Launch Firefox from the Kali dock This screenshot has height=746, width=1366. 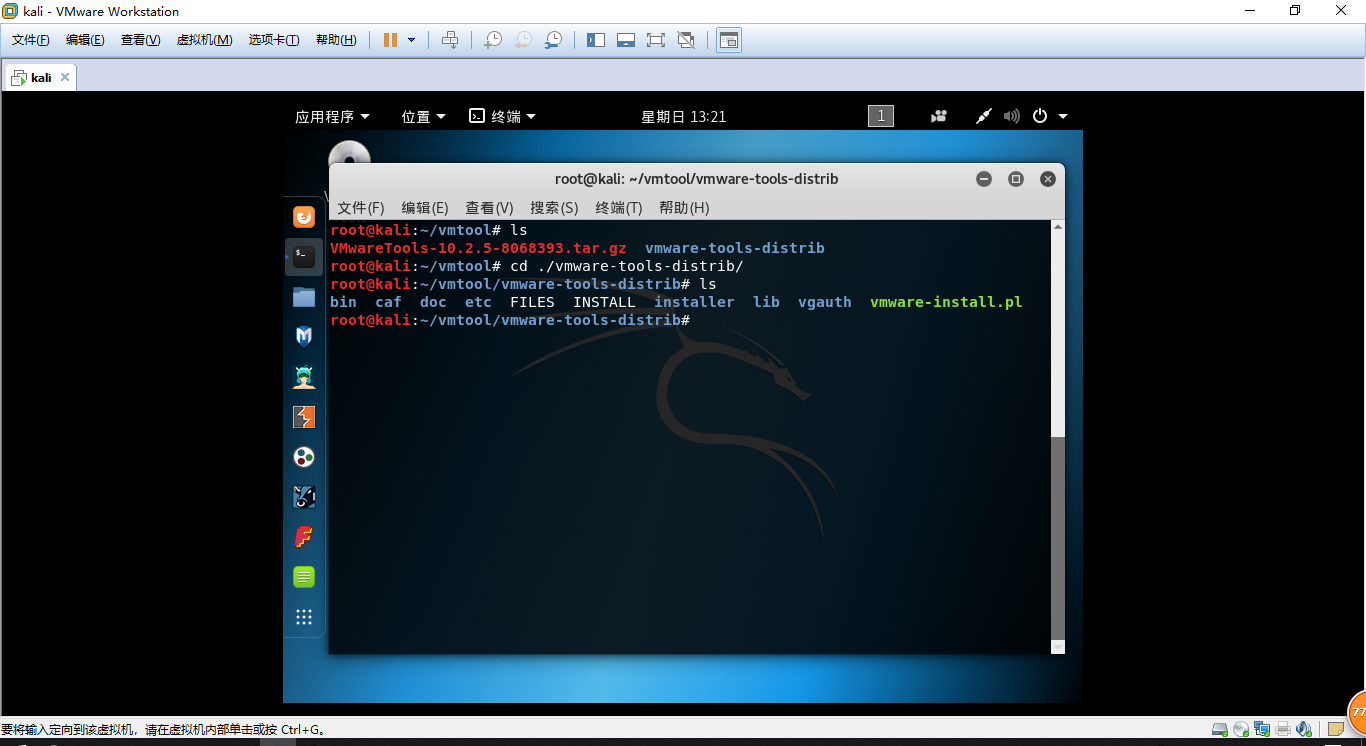[304, 217]
